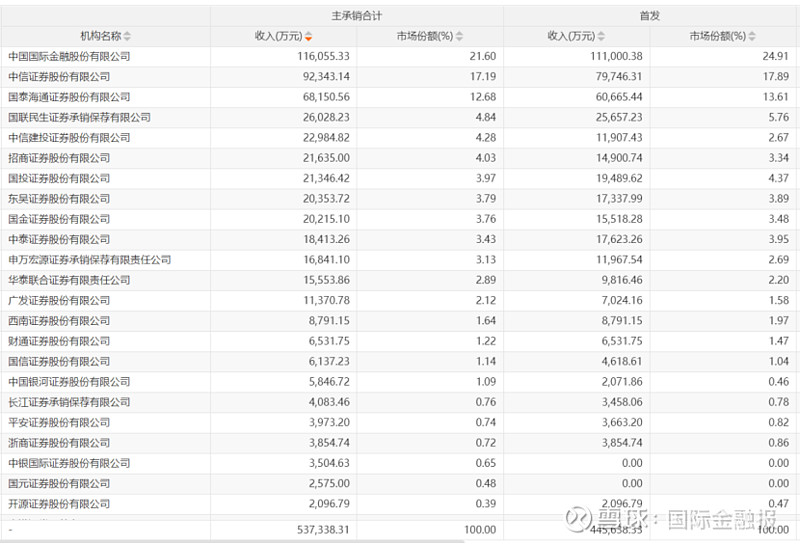Click IPO market share value 4.37
800x544 pixels.
pos(779,179)
